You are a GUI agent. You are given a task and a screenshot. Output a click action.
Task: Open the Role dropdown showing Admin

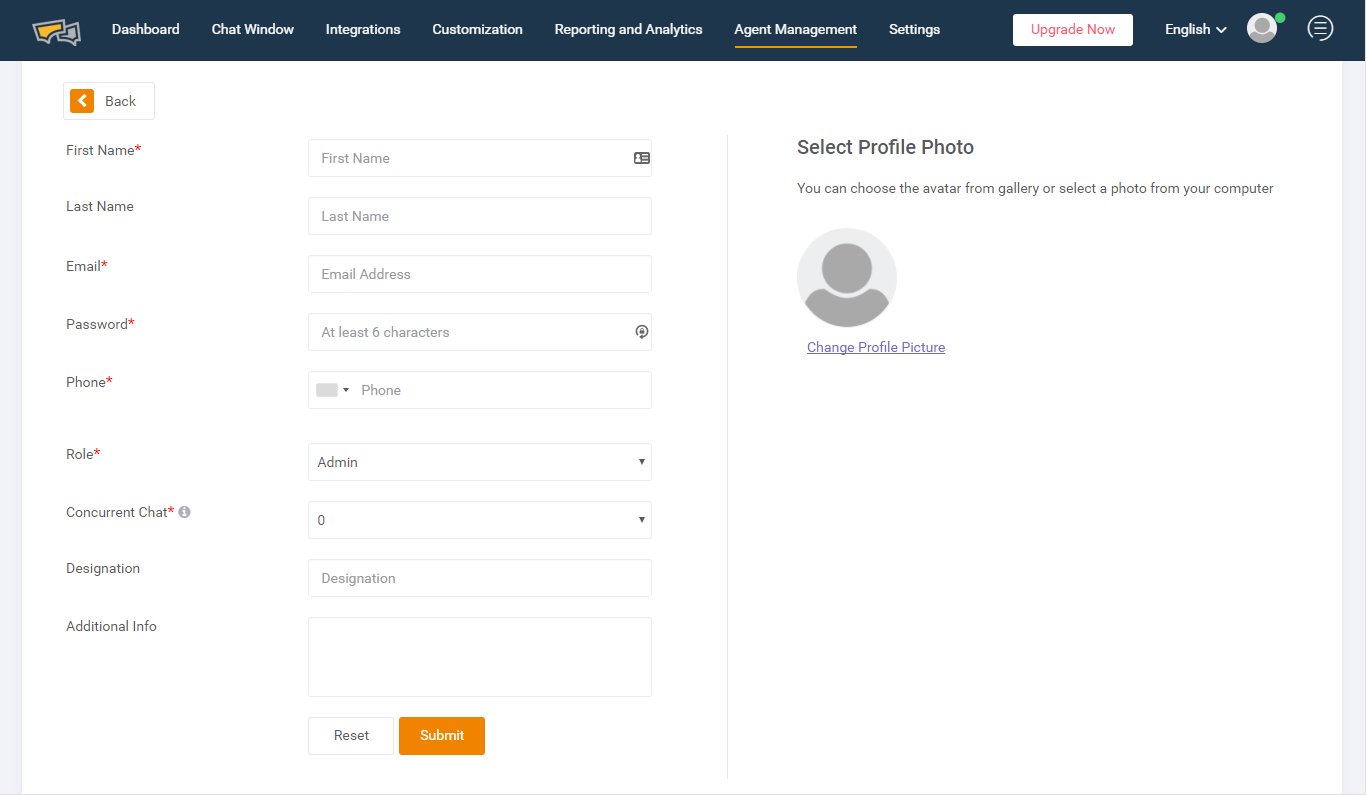[x=480, y=462]
